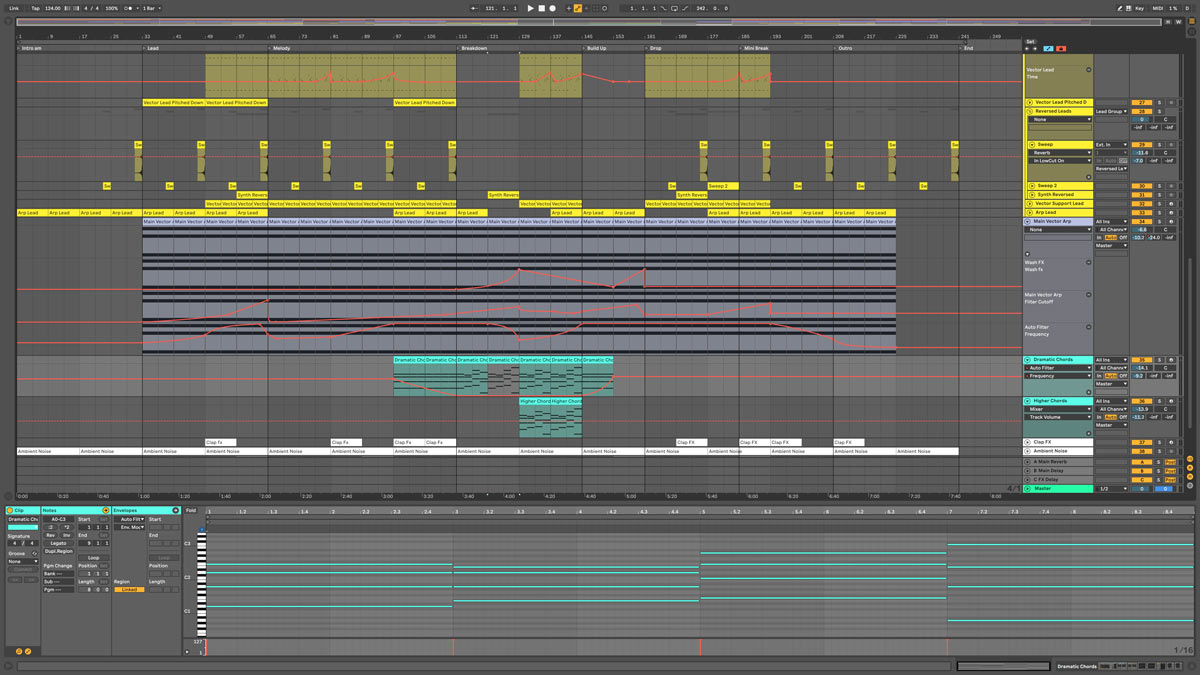This screenshot has height=675, width=1200.
Task: Click the Arrangement Record button
Action: tap(552, 8)
